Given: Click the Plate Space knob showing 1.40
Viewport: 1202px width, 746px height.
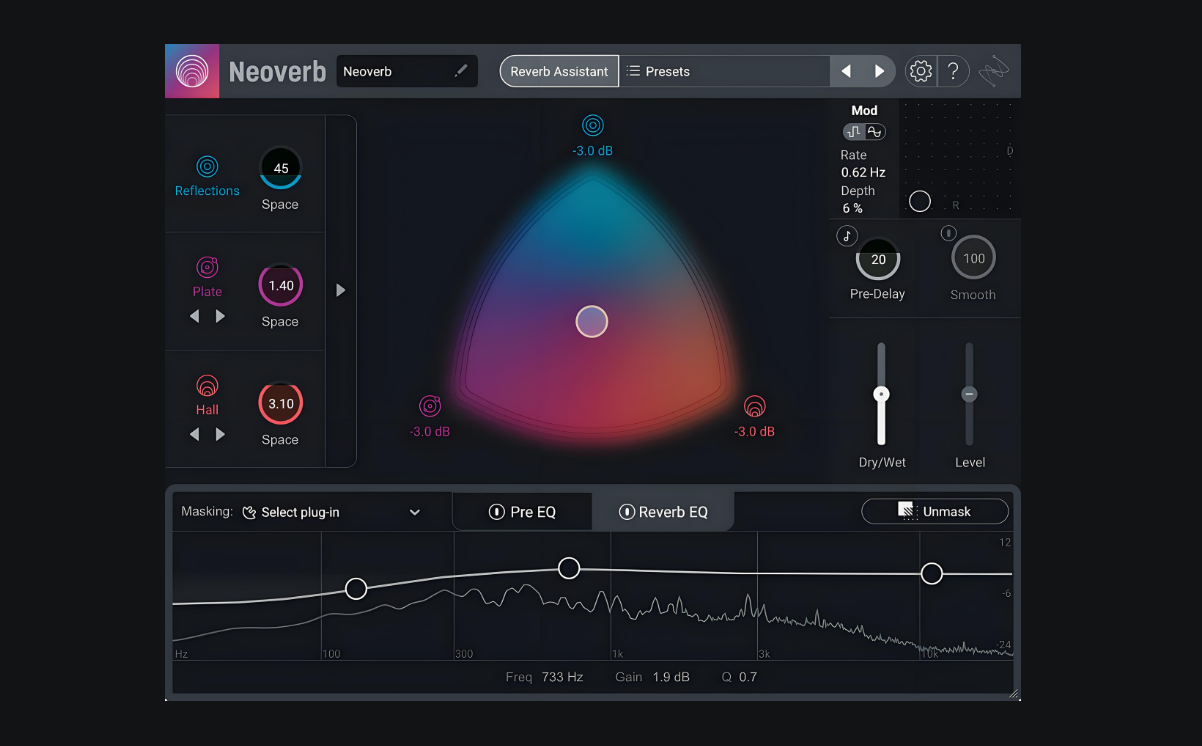Looking at the screenshot, I should click(x=281, y=285).
